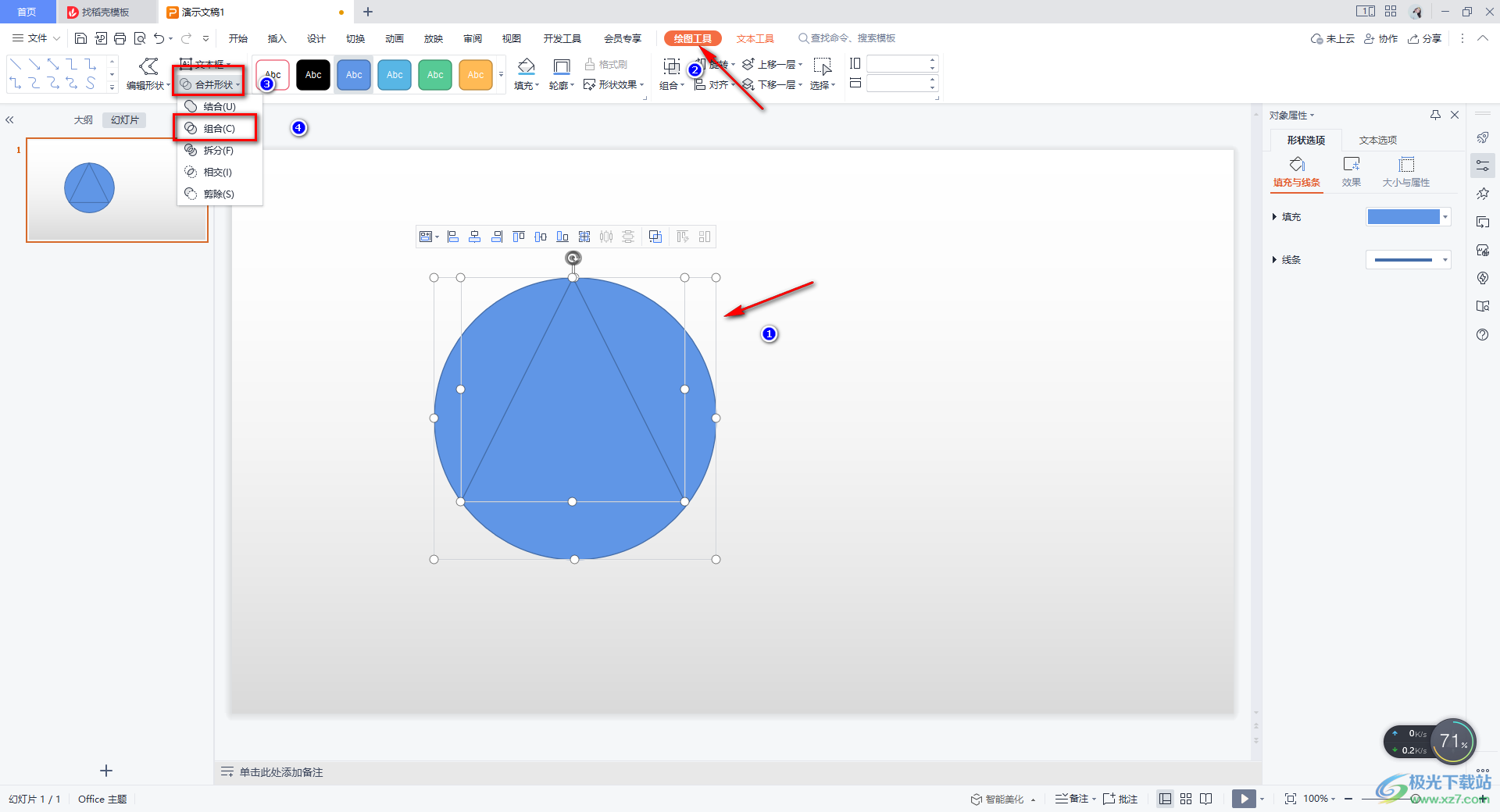Align vertical middle in floating toolbar
1500x812 pixels.
pyautogui.click(x=541, y=237)
